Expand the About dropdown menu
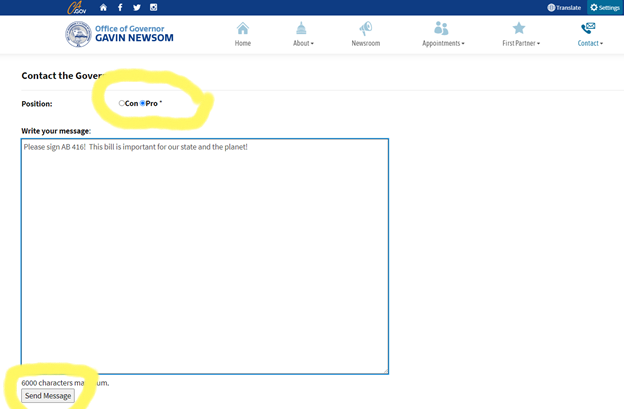The width and height of the screenshot is (624, 409). tap(302, 44)
